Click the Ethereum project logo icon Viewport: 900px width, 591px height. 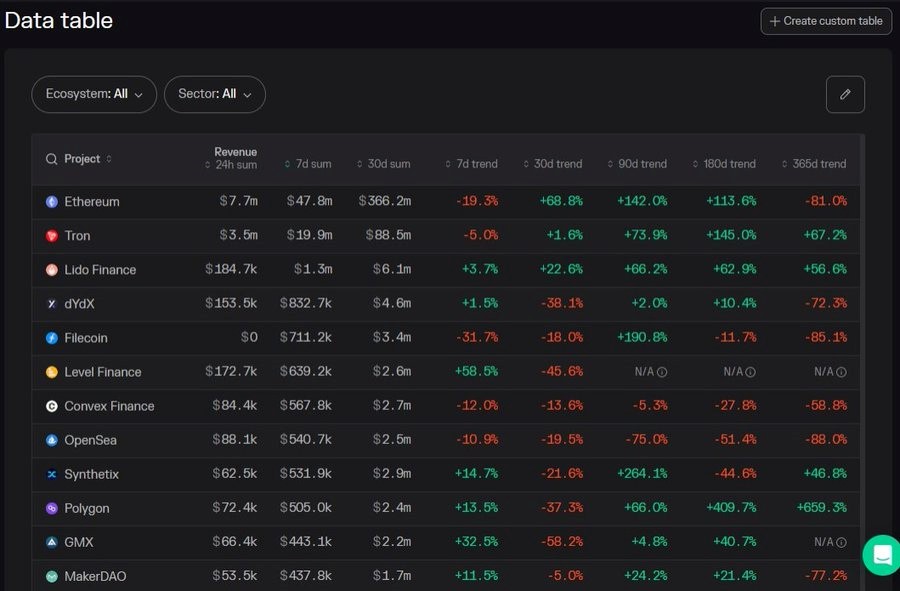[x=52, y=201]
